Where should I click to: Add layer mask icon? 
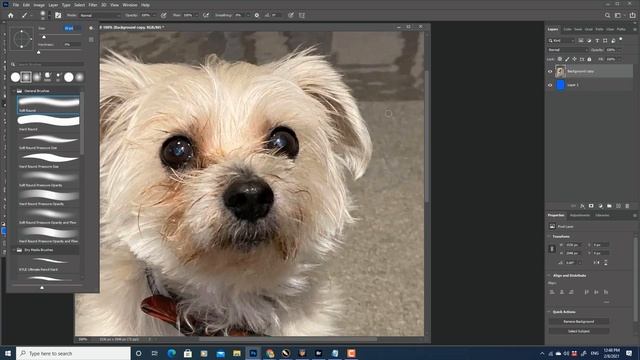pyautogui.click(x=591, y=206)
